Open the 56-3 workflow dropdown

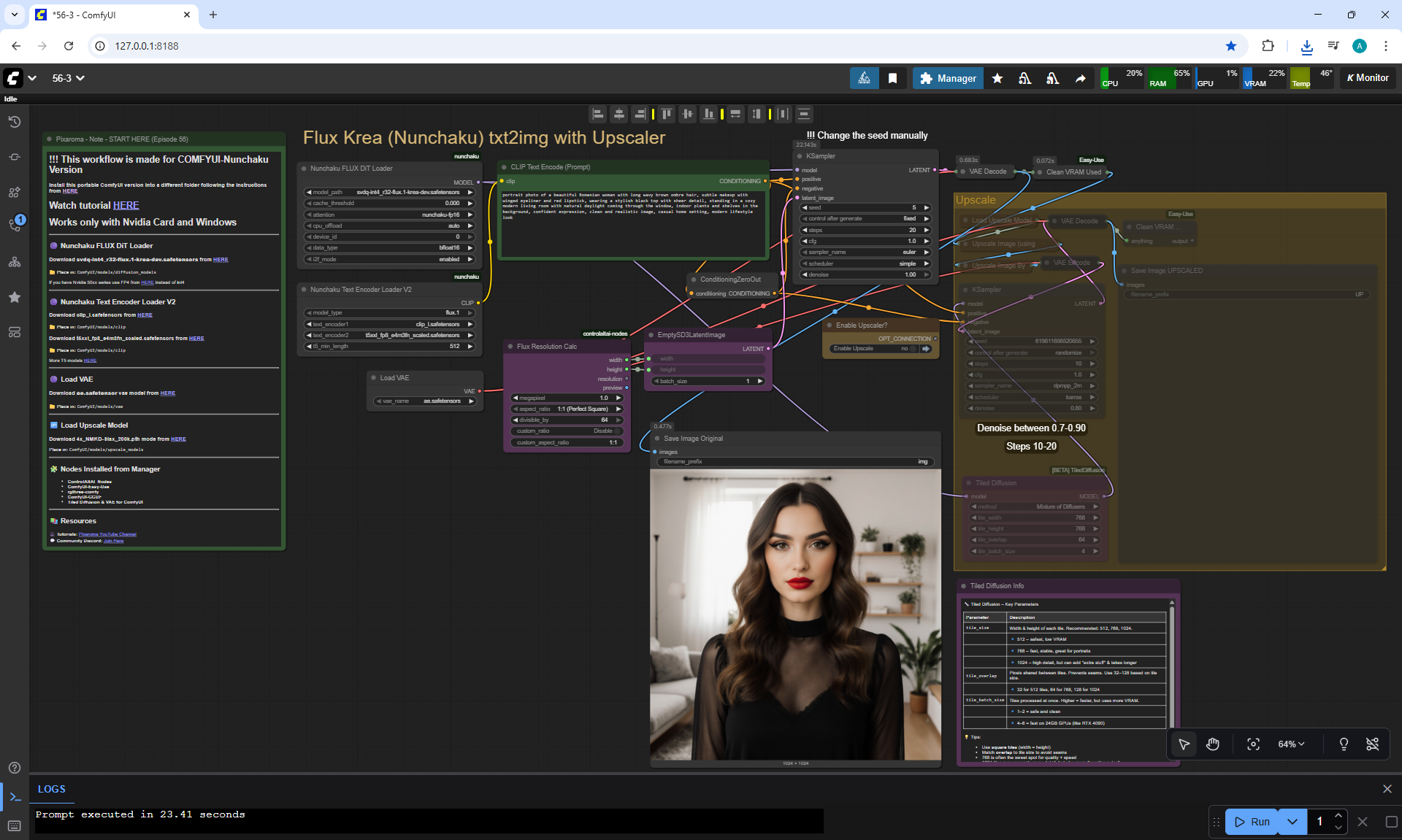click(68, 78)
